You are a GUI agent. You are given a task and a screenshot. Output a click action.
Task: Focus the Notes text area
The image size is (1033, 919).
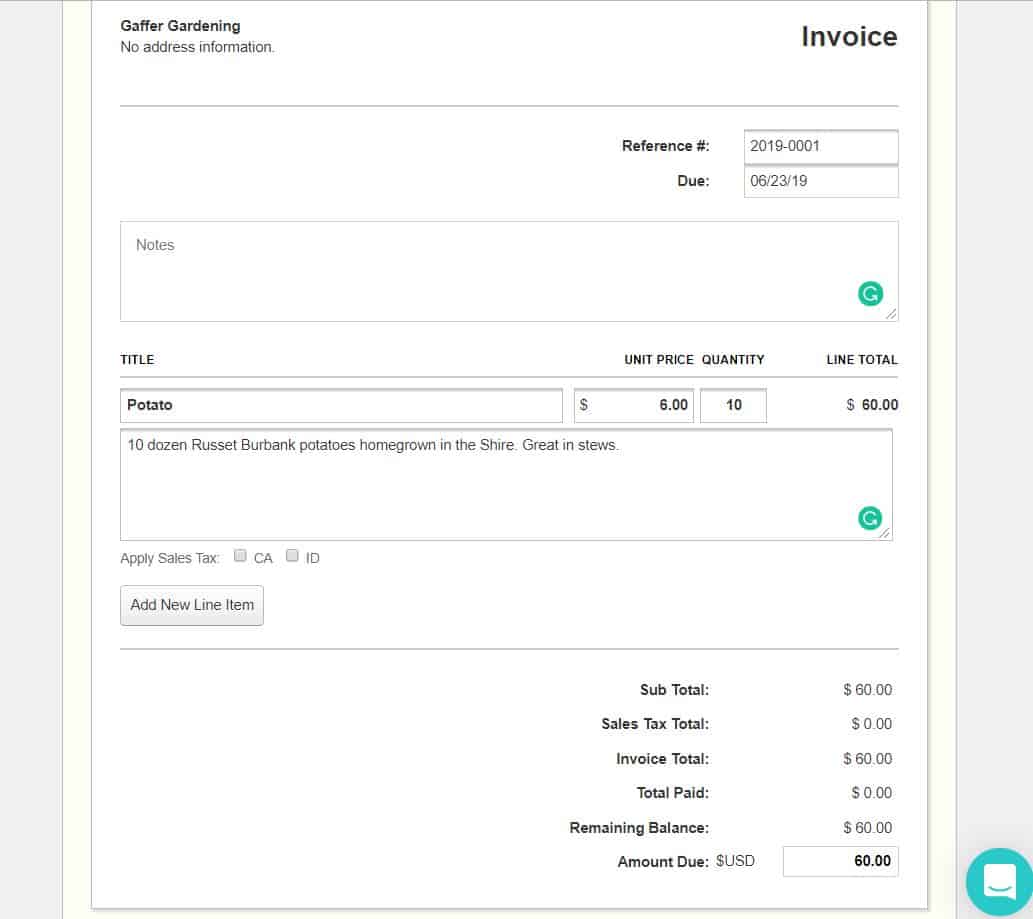[509, 271]
